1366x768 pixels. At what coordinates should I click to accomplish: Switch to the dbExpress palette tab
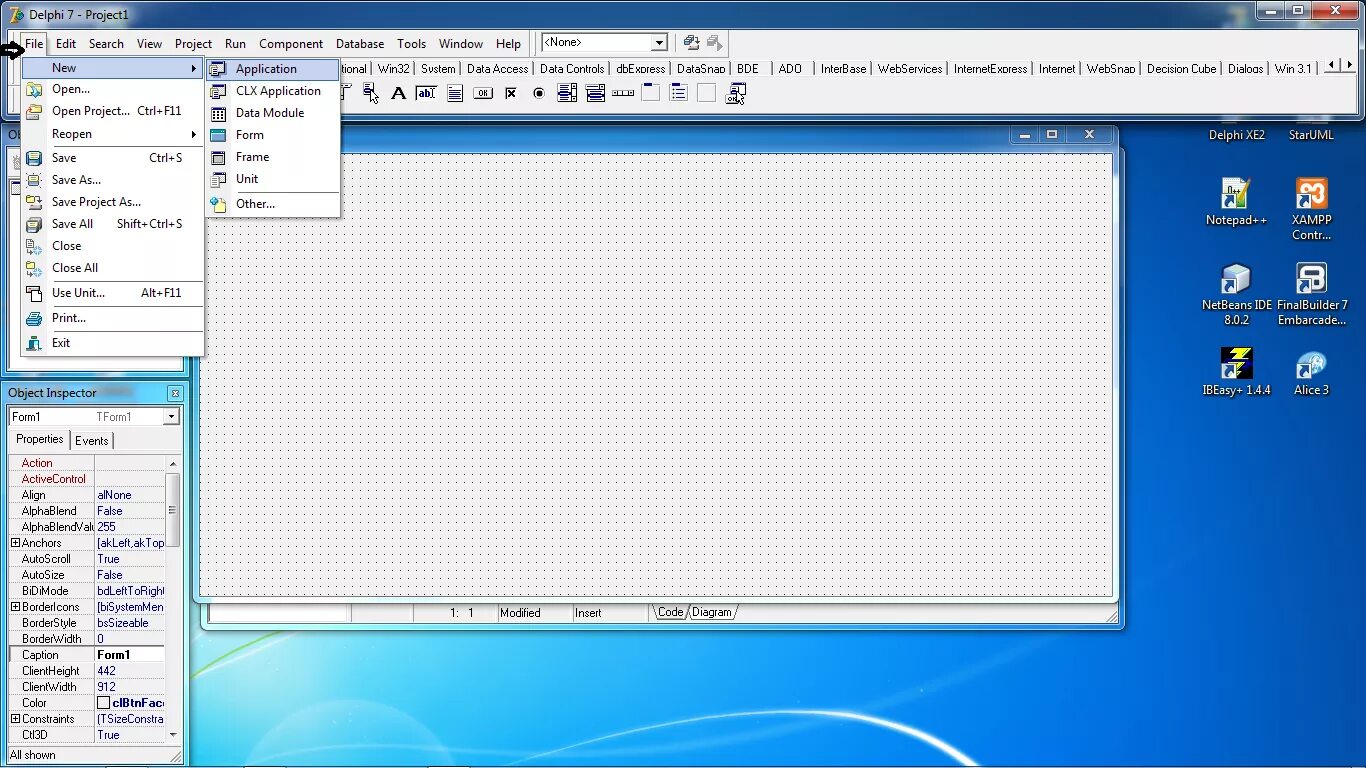[x=641, y=69]
